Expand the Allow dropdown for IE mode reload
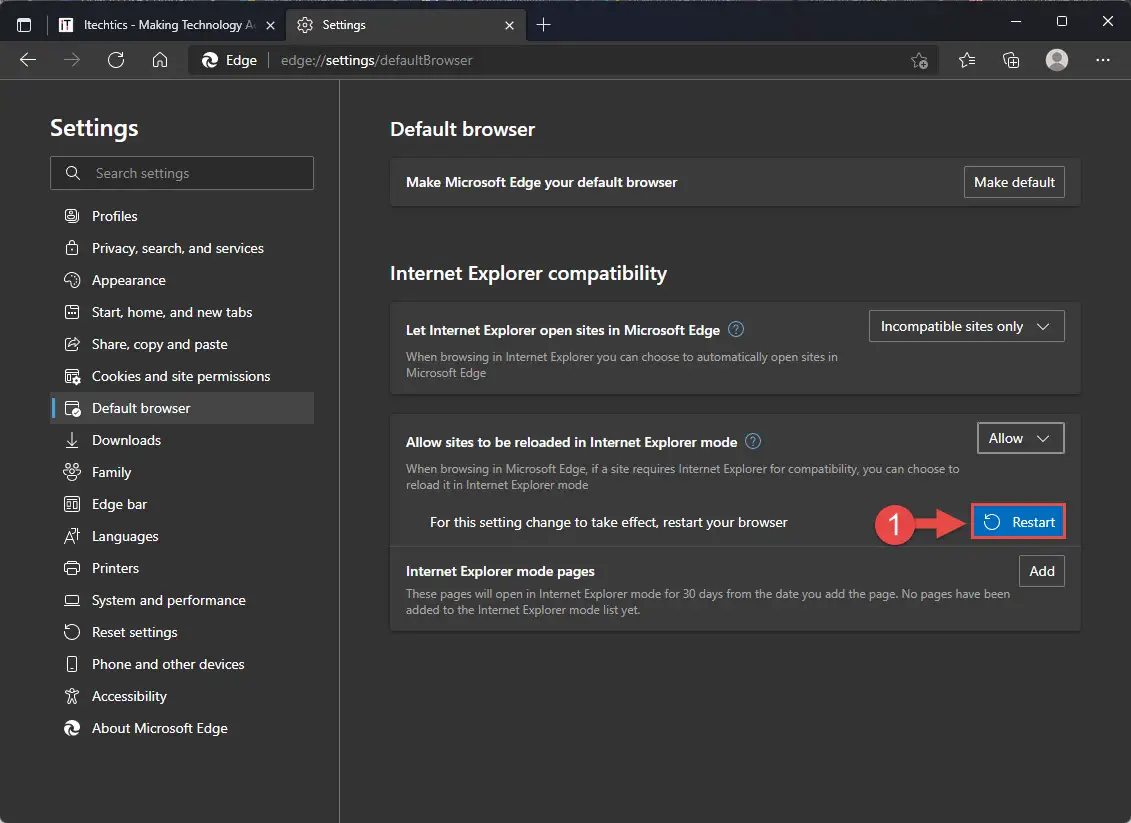The width and height of the screenshot is (1131, 823). 1020,437
